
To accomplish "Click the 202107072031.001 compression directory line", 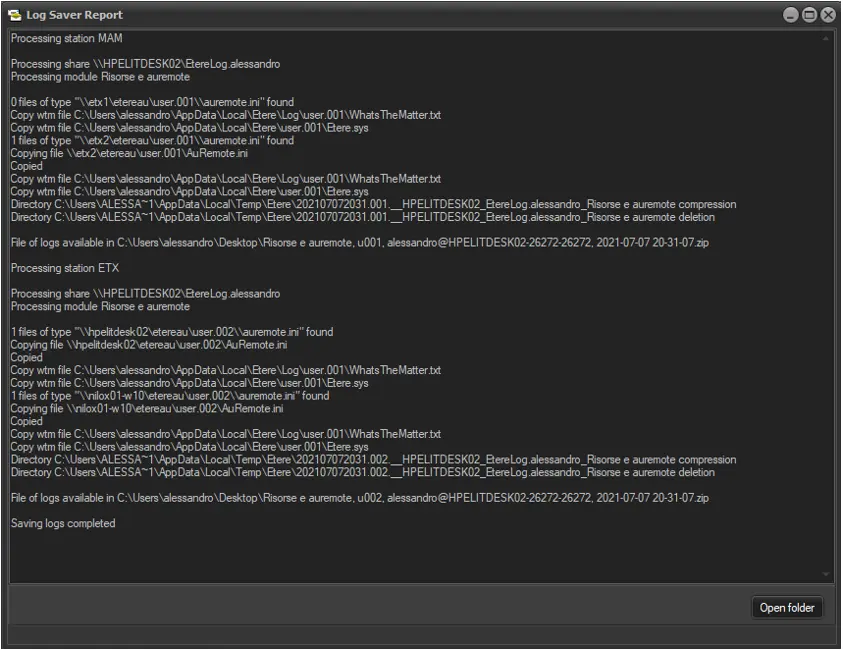I will coord(373,205).
